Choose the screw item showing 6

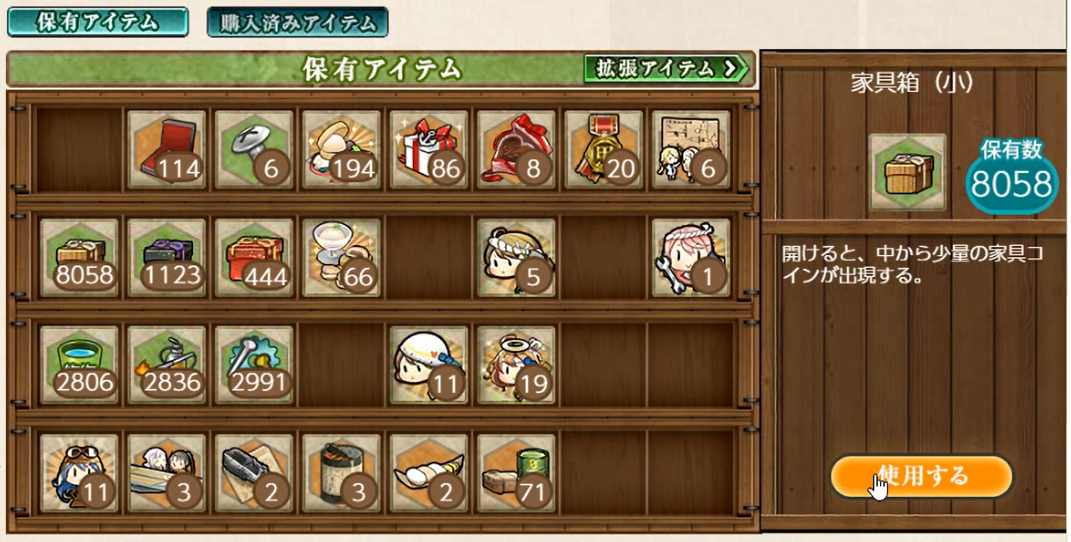tap(254, 149)
